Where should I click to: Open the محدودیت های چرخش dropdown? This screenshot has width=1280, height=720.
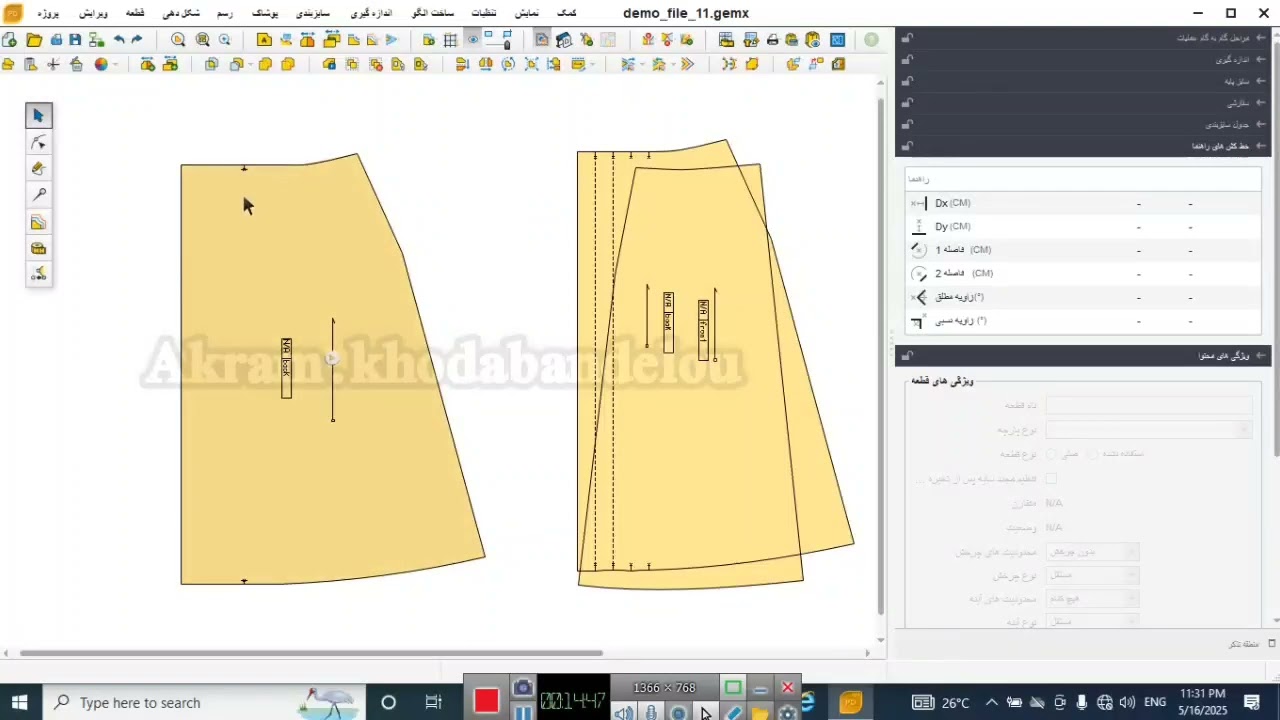[x=1092, y=552]
